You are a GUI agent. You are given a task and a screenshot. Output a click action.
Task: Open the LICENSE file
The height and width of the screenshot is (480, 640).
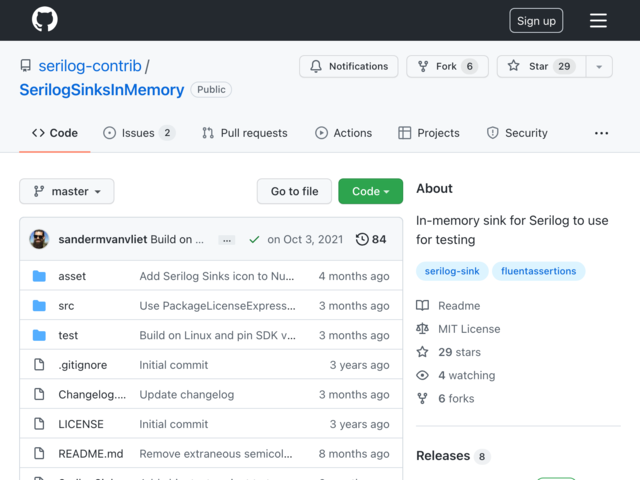81,424
